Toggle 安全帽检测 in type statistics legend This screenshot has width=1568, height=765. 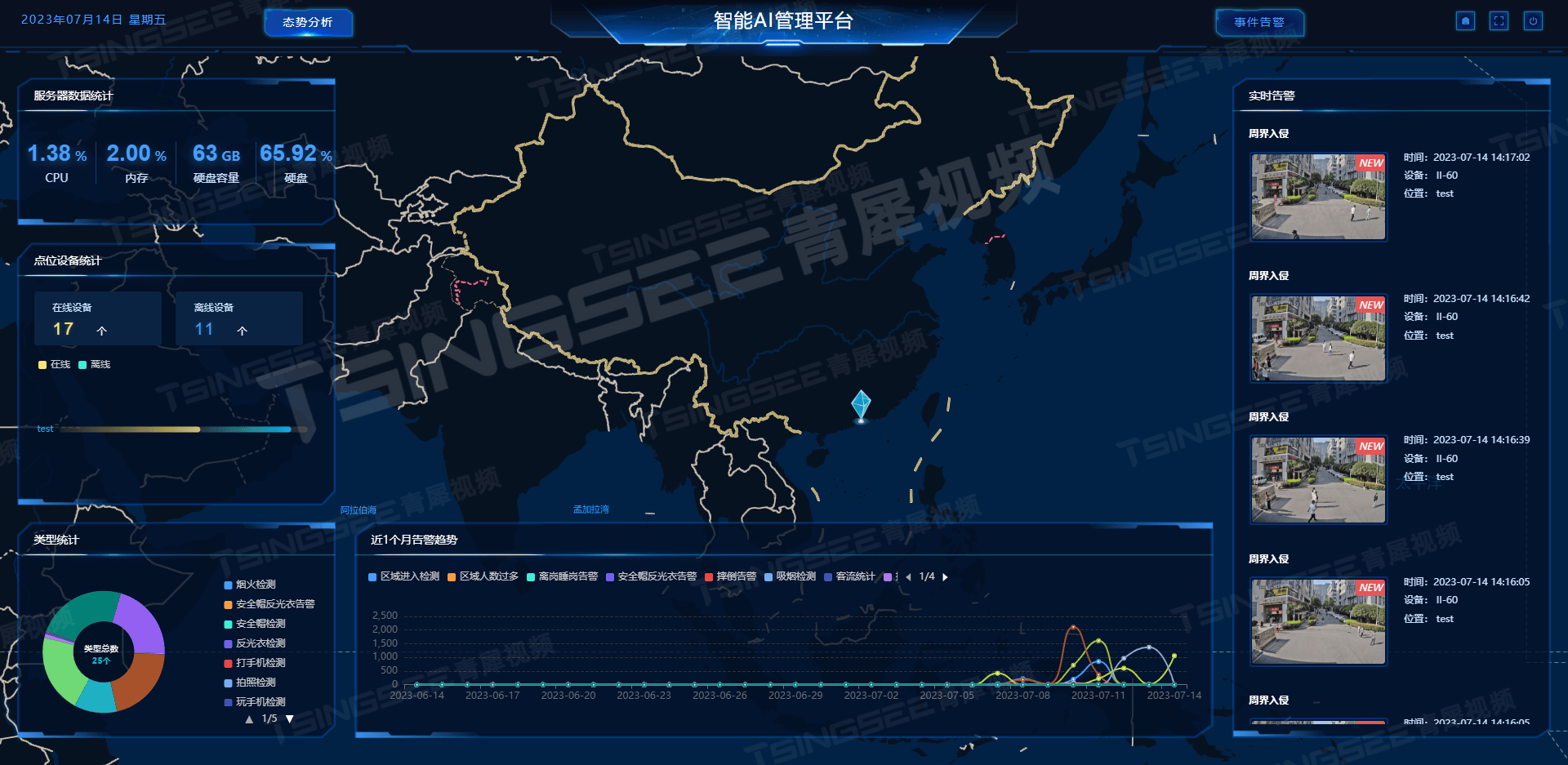(255, 624)
